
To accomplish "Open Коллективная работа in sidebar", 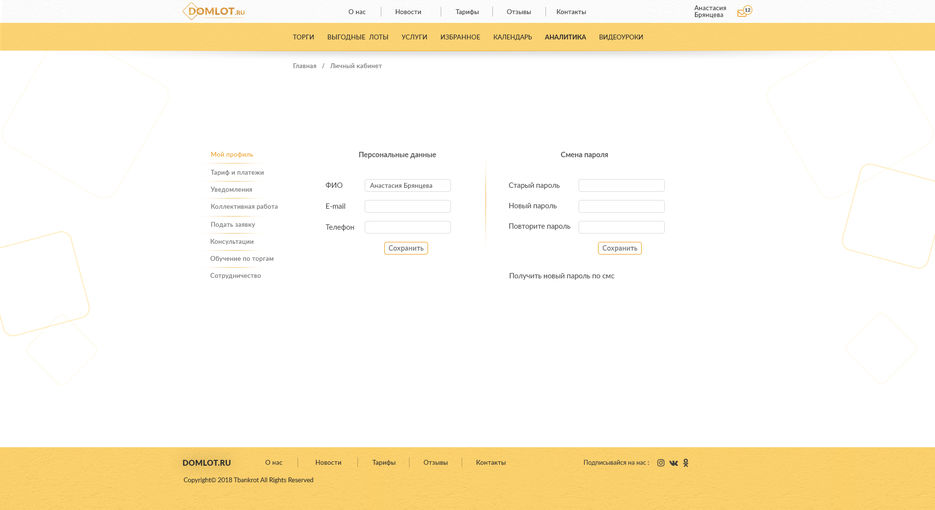I will click(244, 207).
